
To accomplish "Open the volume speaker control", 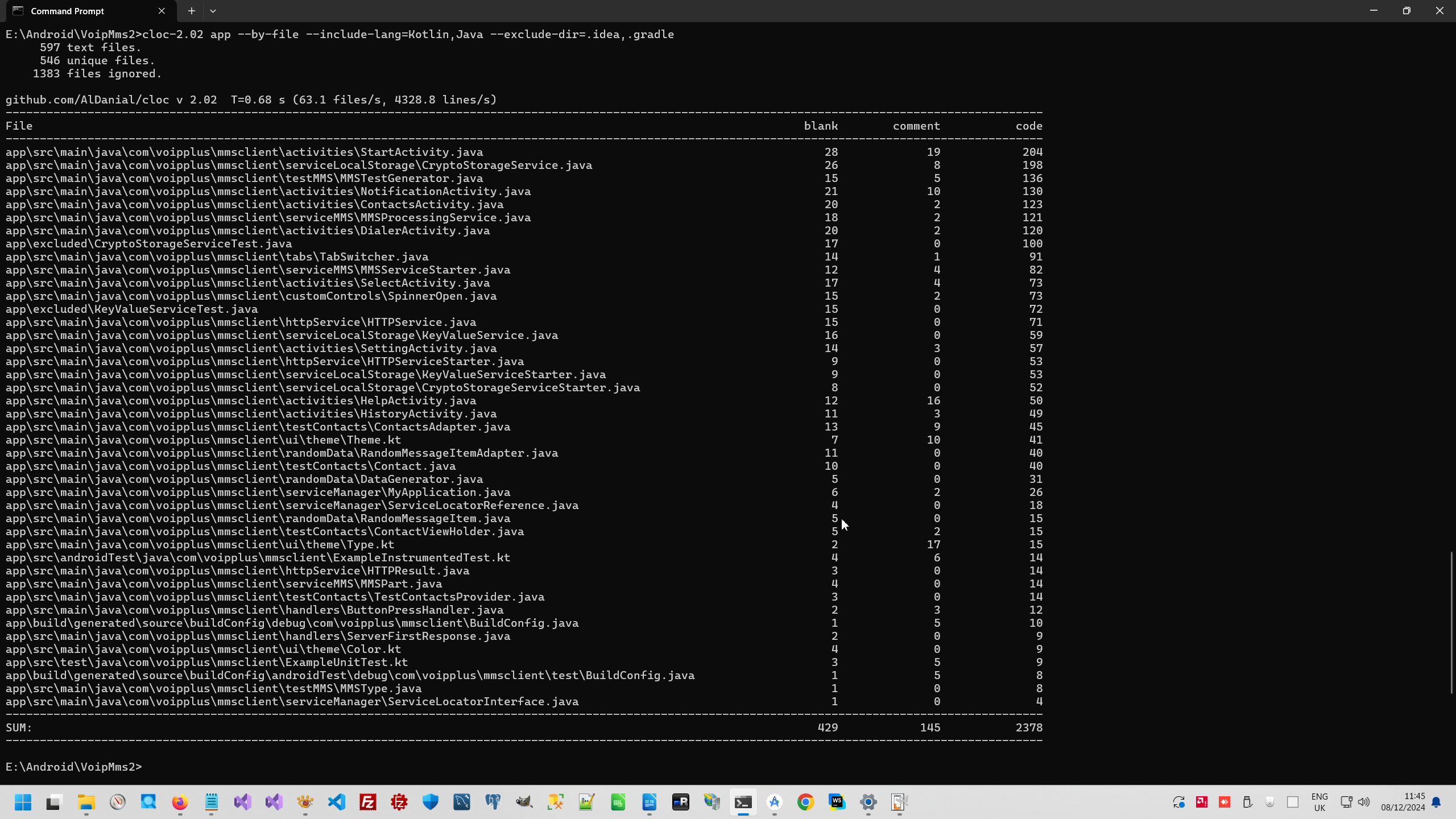I will (1364, 802).
